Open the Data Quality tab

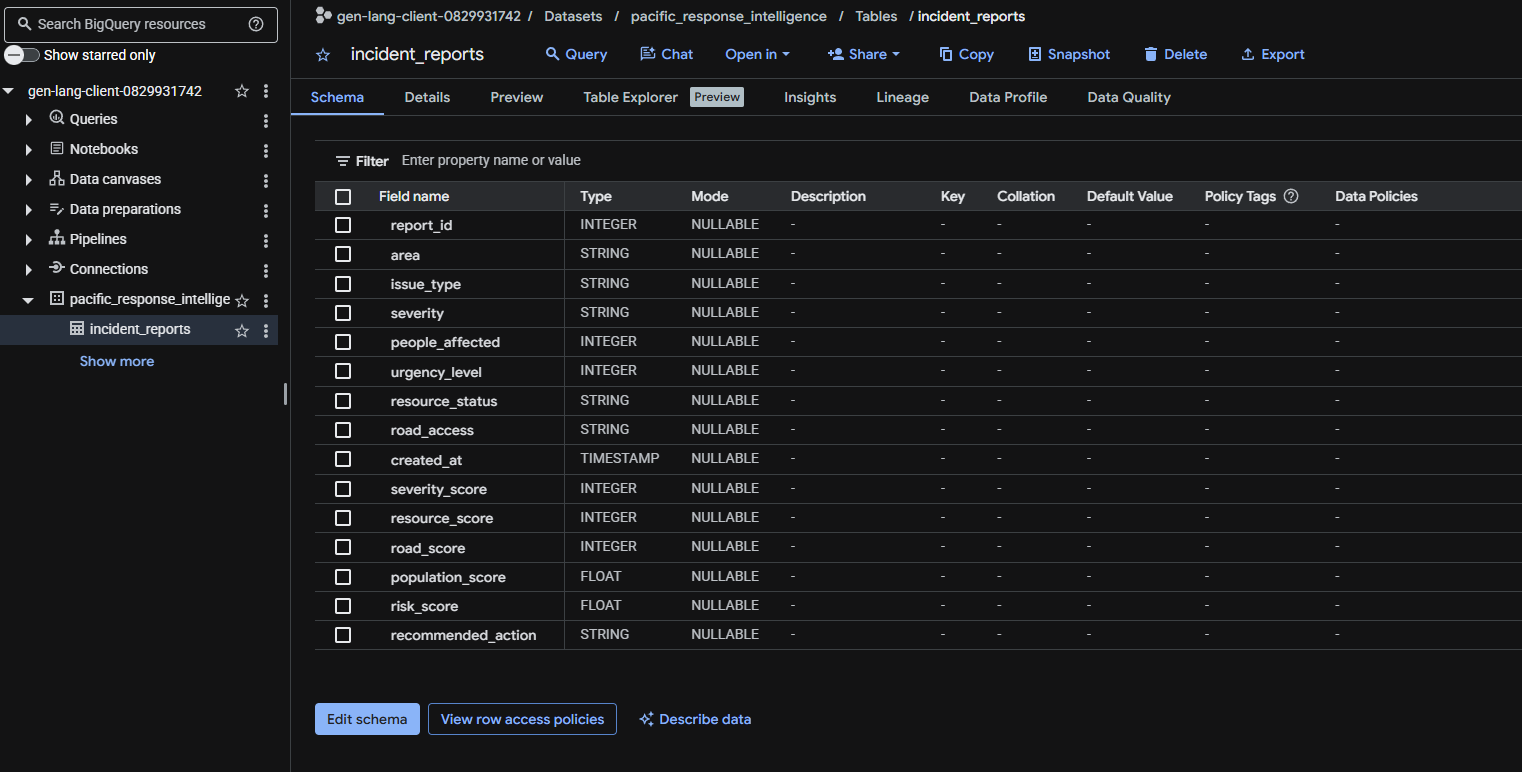1129,97
